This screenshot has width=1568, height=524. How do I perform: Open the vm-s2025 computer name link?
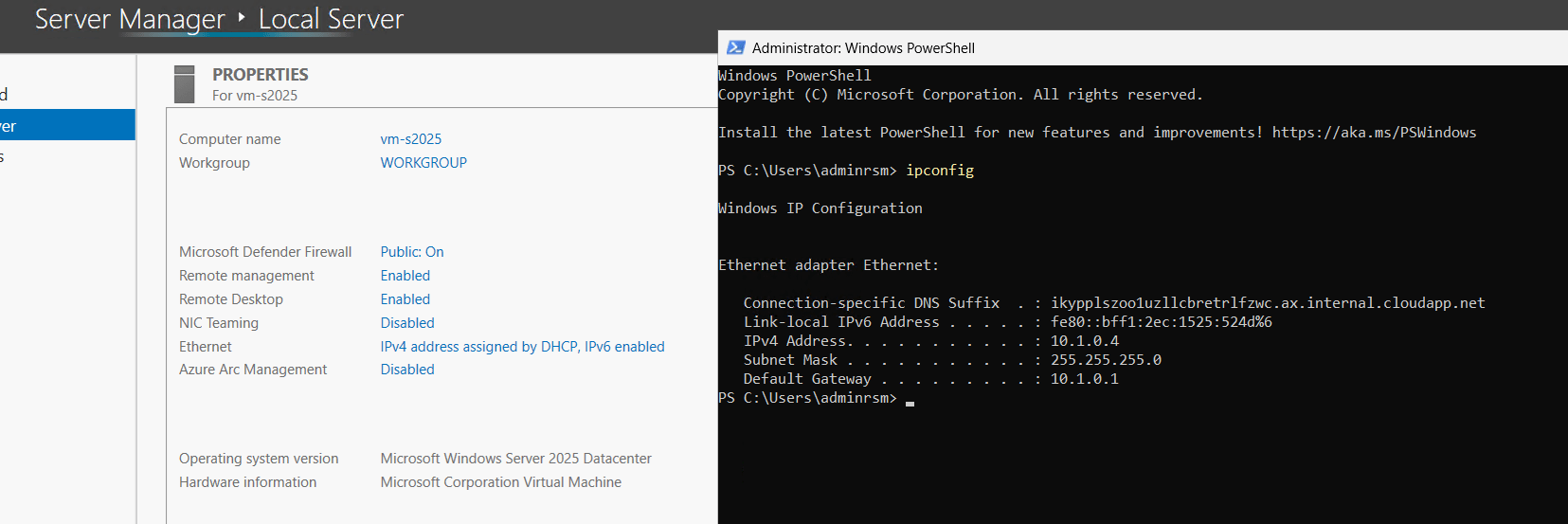411,139
